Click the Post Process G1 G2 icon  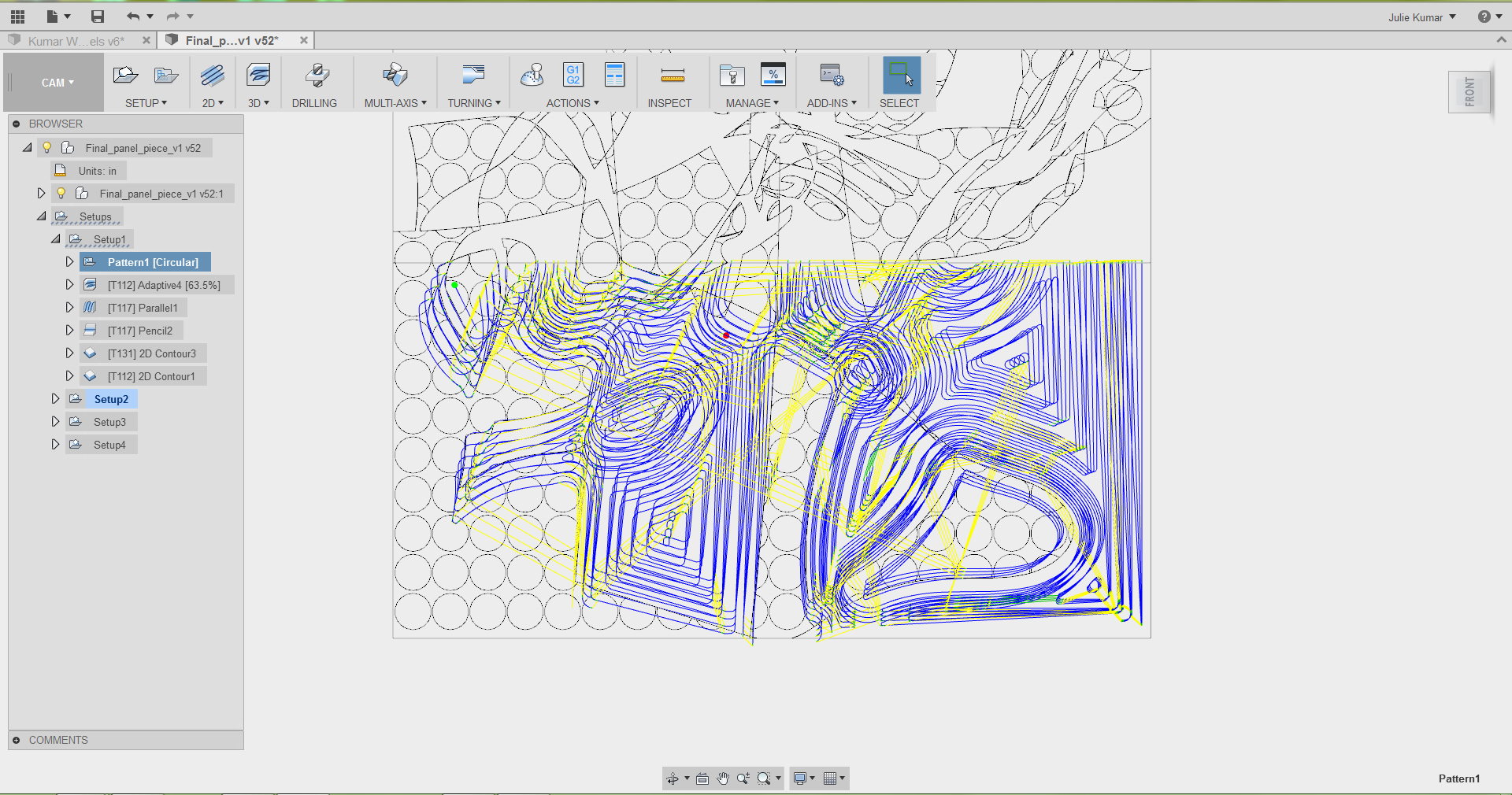573,76
